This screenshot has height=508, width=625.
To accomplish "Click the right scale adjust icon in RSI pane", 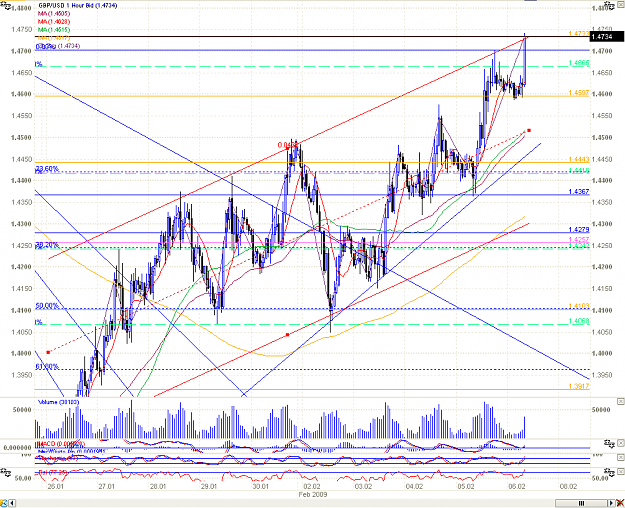I will 609,472.
